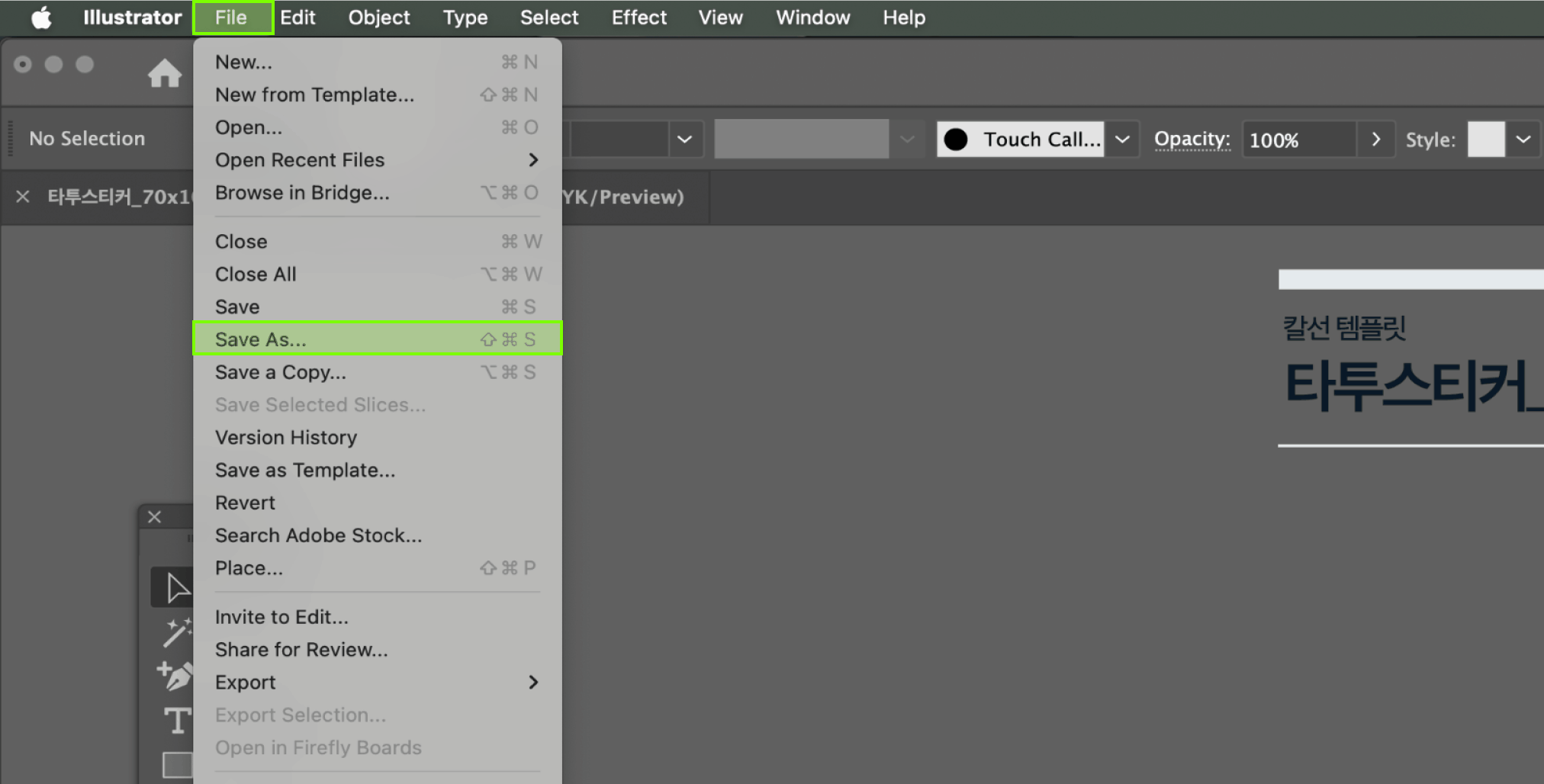Image resolution: width=1544 pixels, height=784 pixels.
Task: Open the dropdown arrow left of the gray profile field
Action: 685,140
